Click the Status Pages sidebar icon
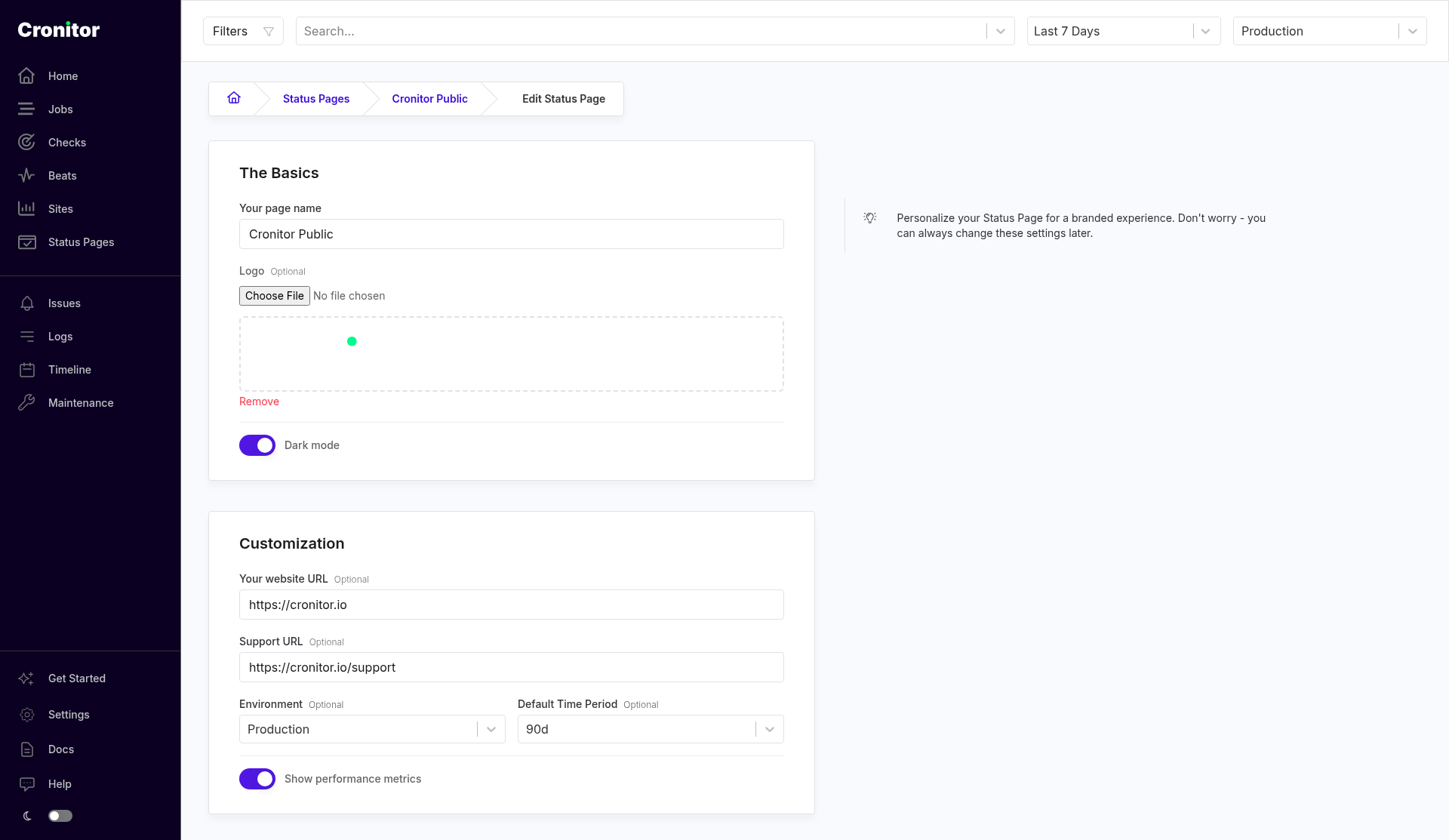 (26, 242)
